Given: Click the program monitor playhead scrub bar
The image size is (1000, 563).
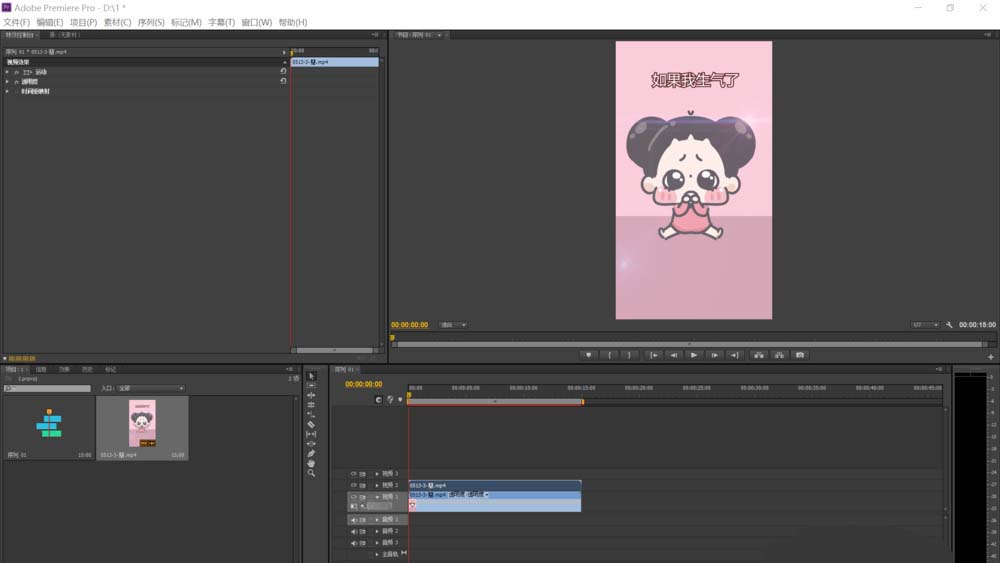Looking at the screenshot, I should pyautogui.click(x=688, y=338).
